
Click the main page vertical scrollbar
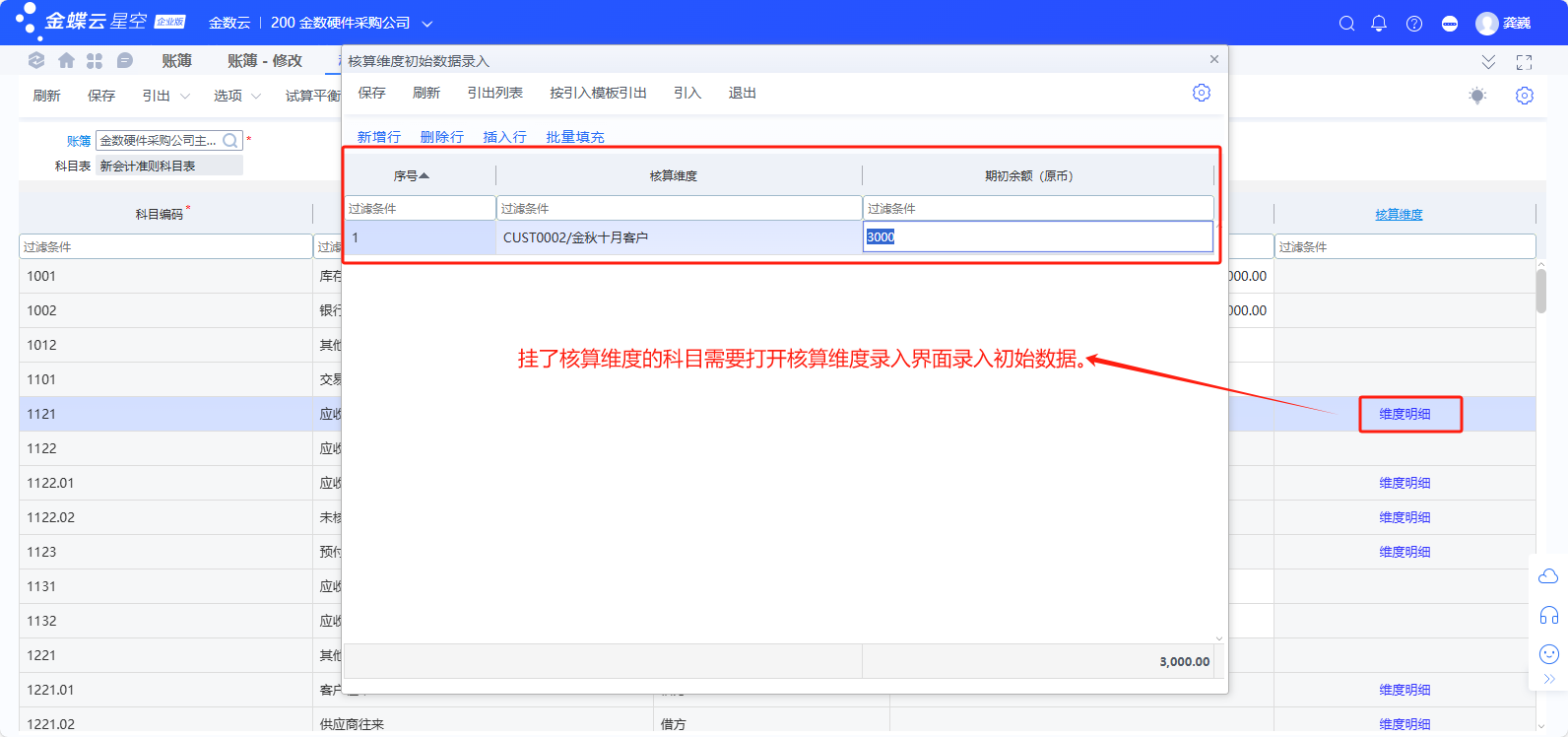pos(1541,292)
